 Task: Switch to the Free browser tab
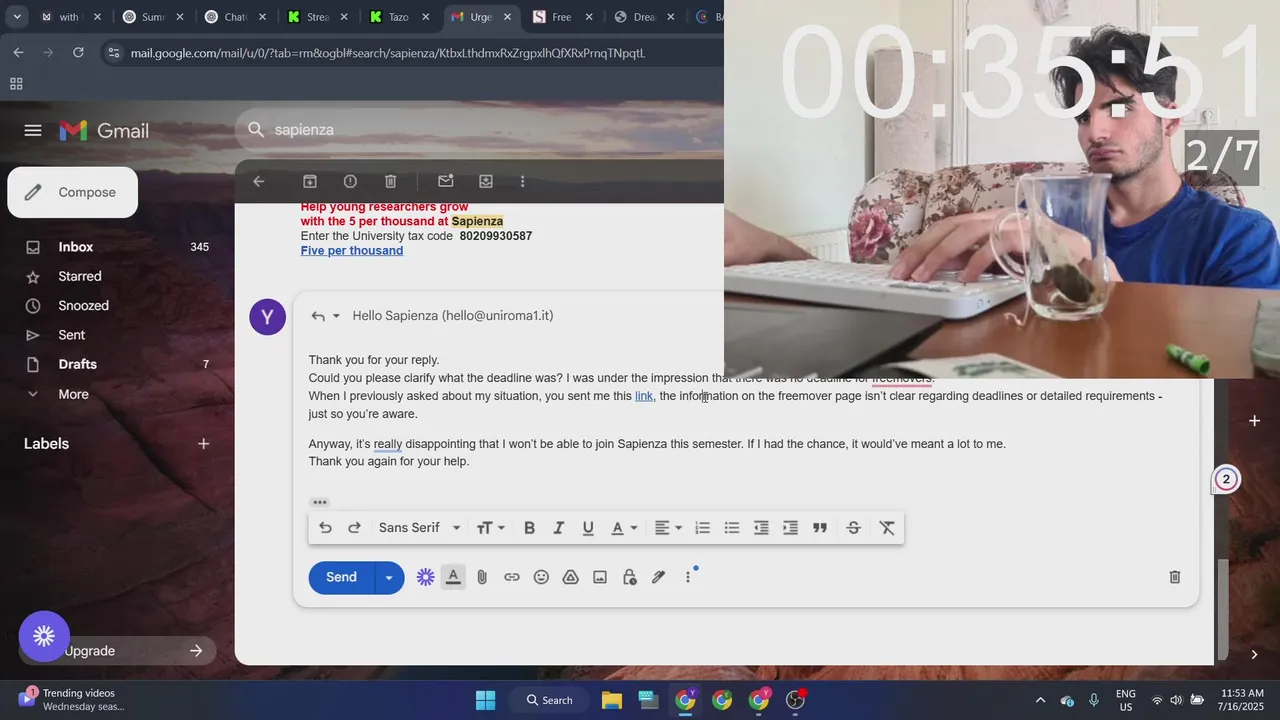pyautogui.click(x=561, y=17)
